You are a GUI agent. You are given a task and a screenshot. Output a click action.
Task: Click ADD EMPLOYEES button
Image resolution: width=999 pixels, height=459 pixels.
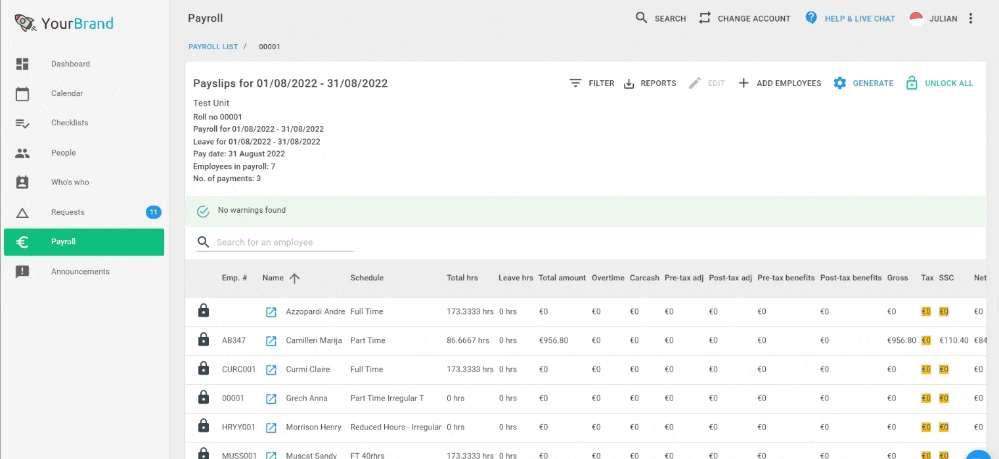tap(779, 84)
